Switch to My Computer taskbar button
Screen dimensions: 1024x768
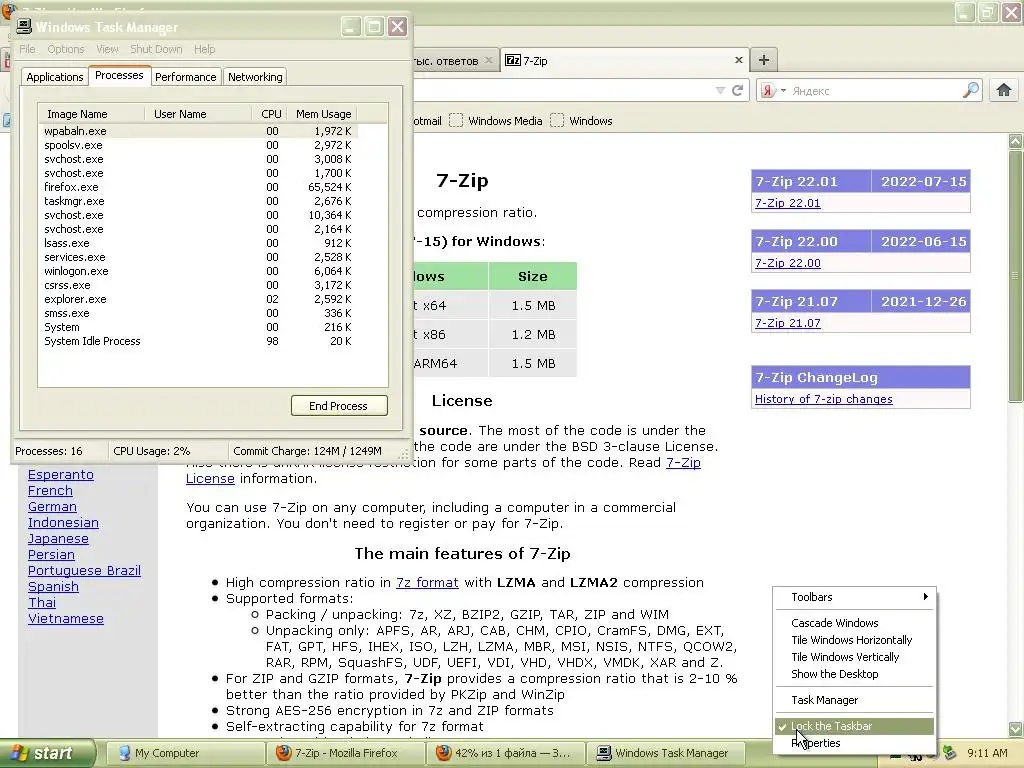click(184, 753)
